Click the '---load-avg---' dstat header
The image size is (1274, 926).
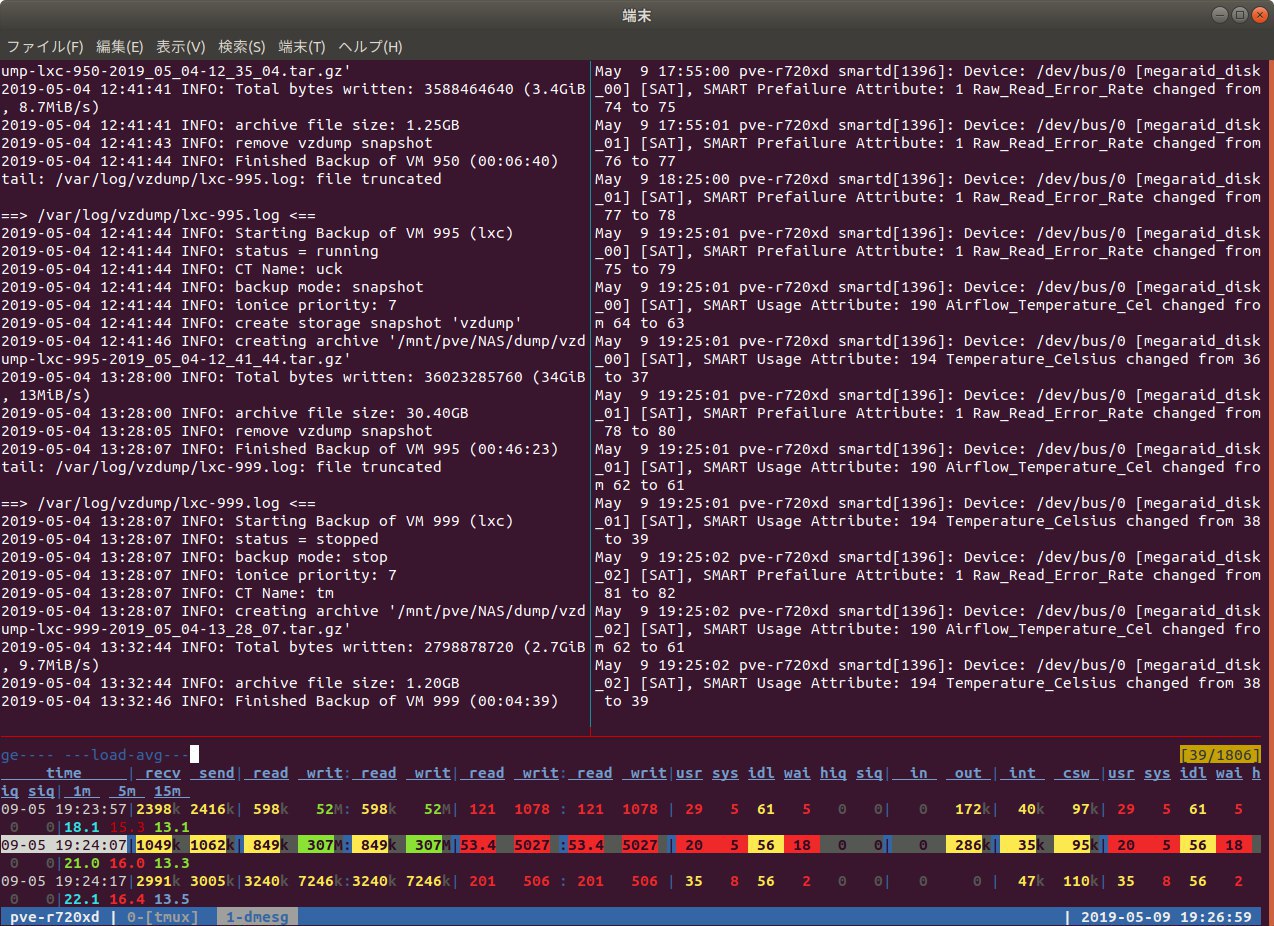pyautogui.click(x=126, y=754)
